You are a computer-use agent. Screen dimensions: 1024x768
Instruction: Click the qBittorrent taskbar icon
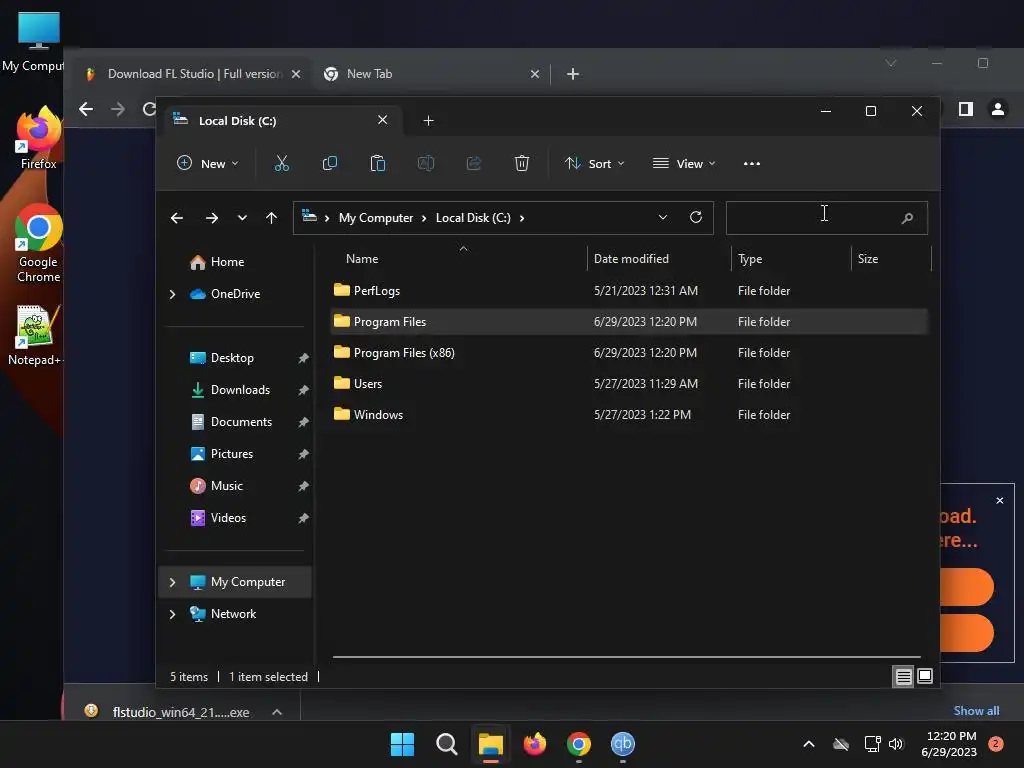tap(622, 744)
